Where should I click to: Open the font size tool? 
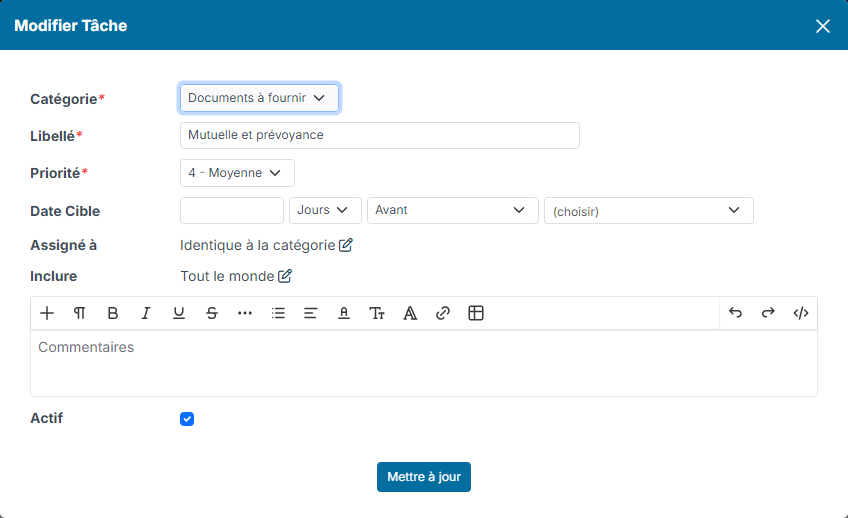[x=377, y=313]
